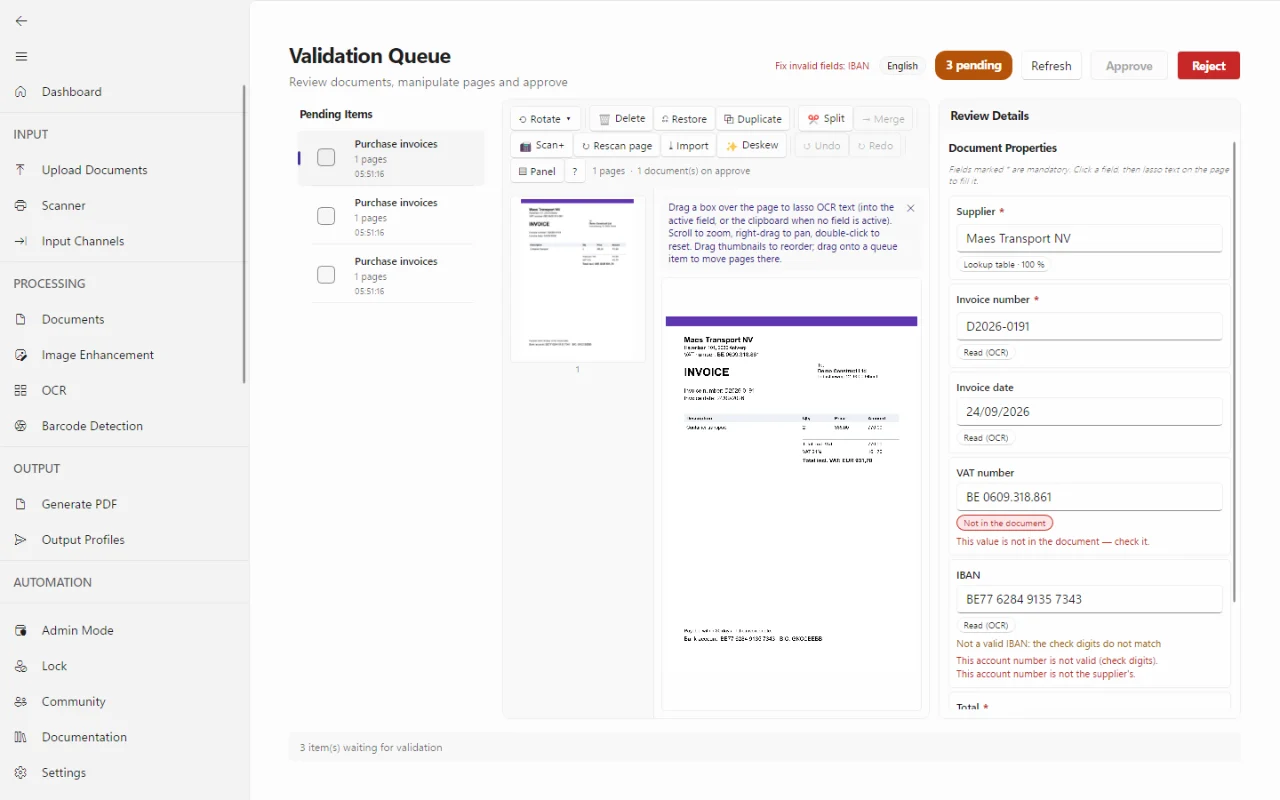Click the Restore toolbar button

click(x=684, y=119)
